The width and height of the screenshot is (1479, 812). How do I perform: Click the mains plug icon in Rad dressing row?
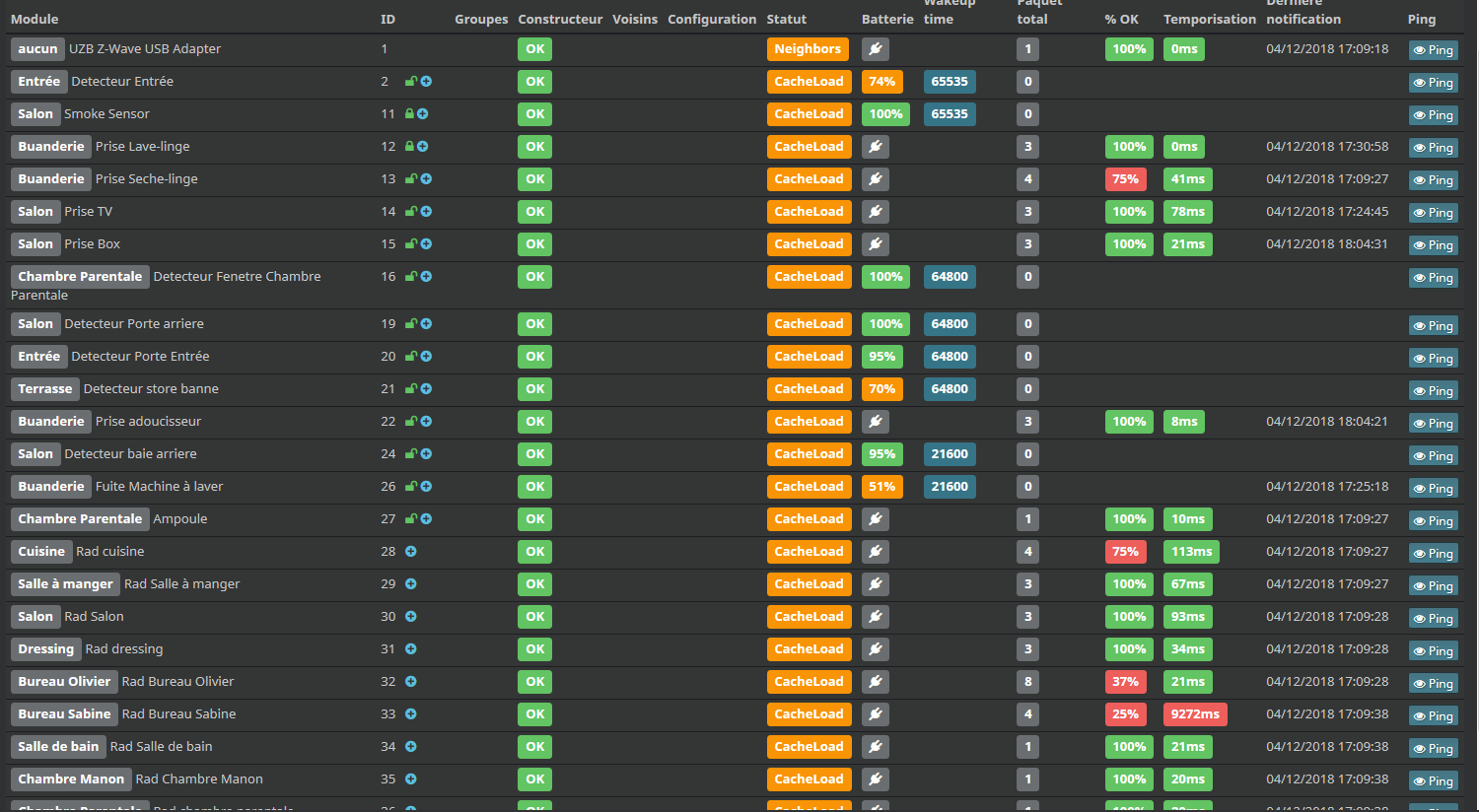(x=876, y=649)
